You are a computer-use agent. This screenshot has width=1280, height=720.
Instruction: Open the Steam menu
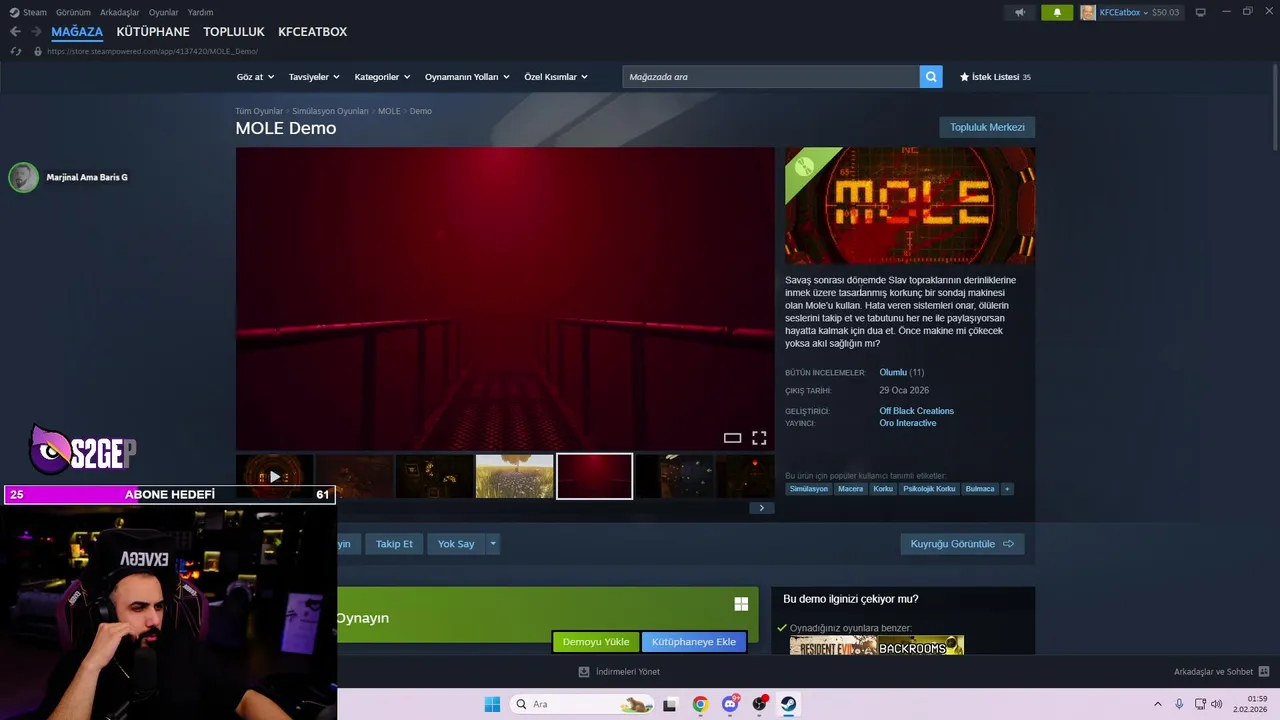(x=28, y=12)
